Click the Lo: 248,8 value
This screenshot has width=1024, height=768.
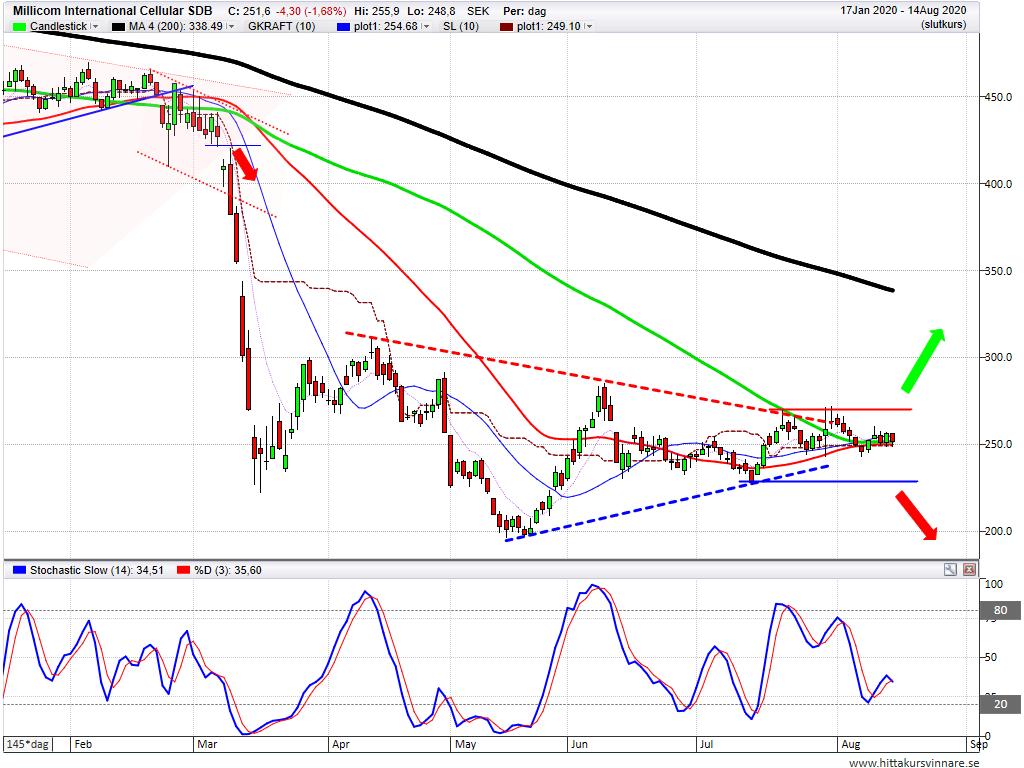pyautogui.click(x=431, y=11)
